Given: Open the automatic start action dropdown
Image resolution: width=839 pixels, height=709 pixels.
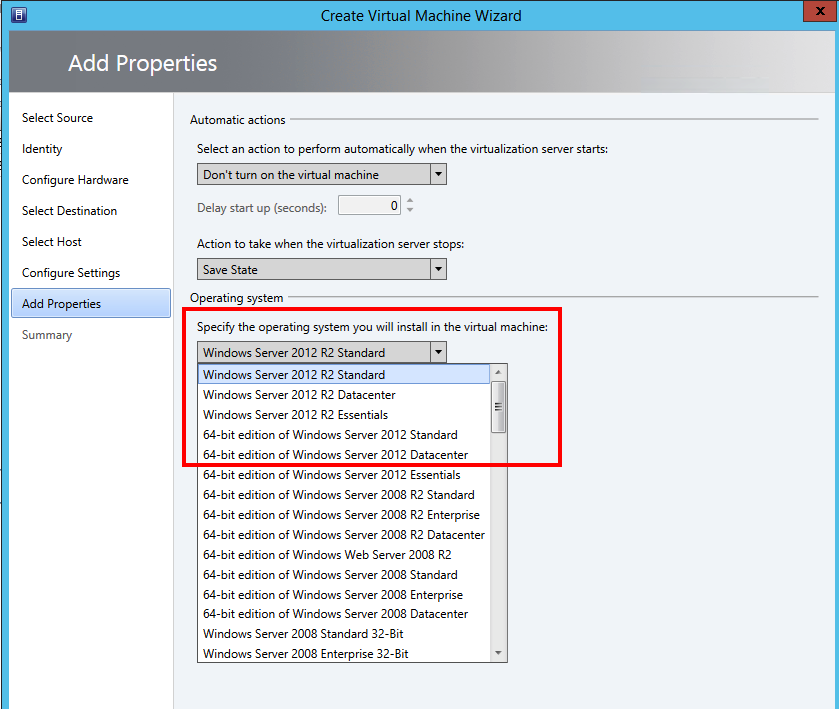Looking at the screenshot, I should [322, 174].
